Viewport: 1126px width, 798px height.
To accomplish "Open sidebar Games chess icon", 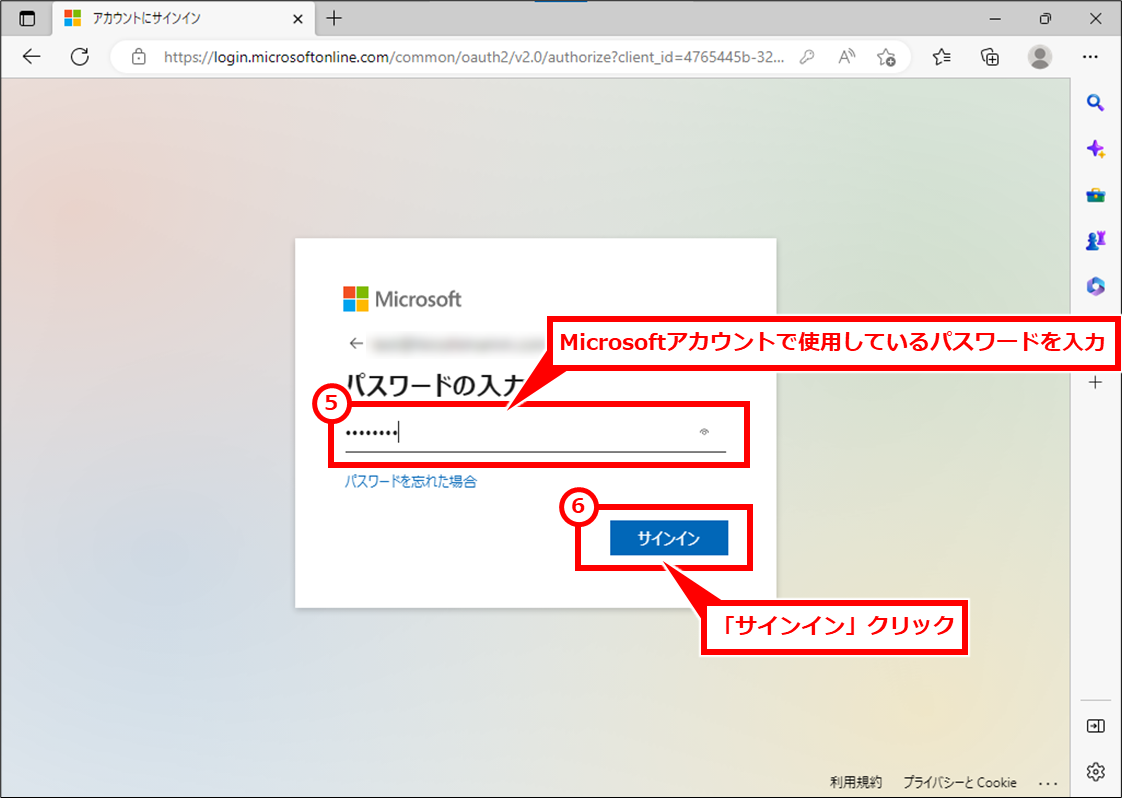I will [x=1095, y=241].
